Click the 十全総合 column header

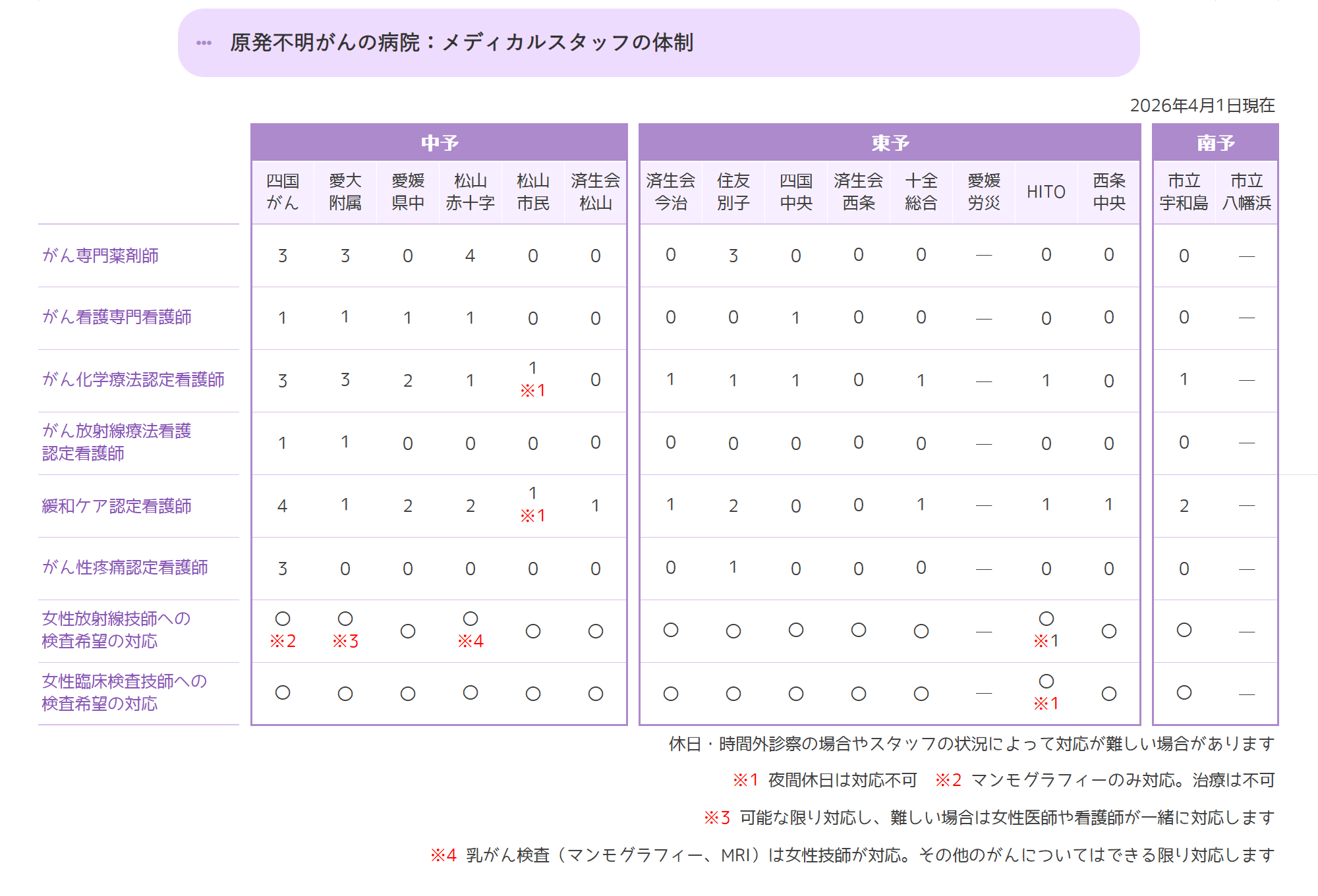(x=921, y=192)
